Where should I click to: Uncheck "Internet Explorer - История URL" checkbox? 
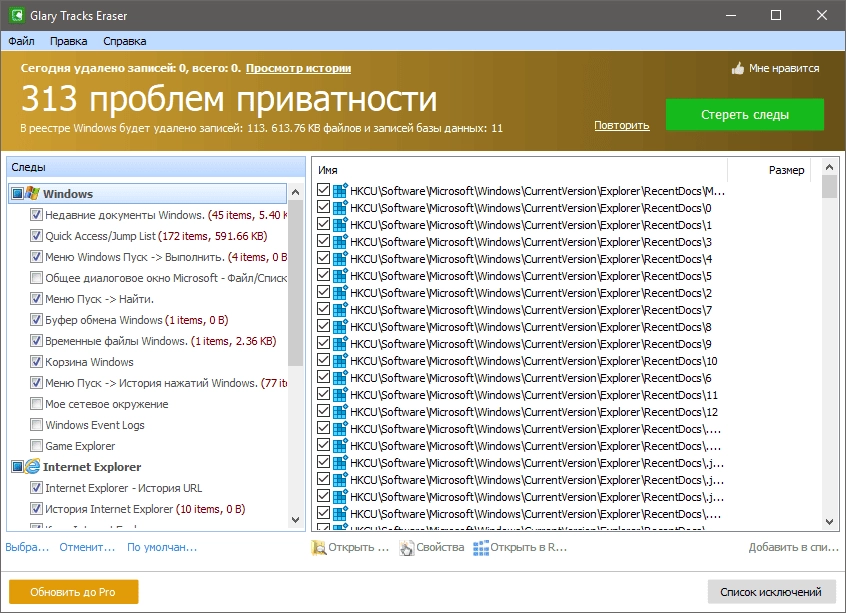point(36,488)
